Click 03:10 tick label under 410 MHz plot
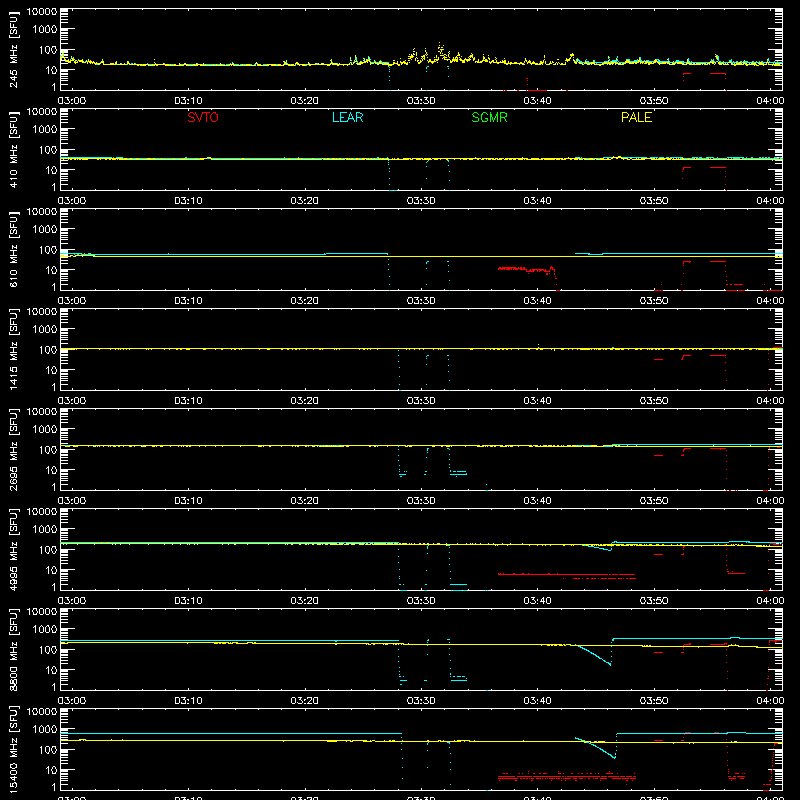800x800 pixels. tap(188, 201)
